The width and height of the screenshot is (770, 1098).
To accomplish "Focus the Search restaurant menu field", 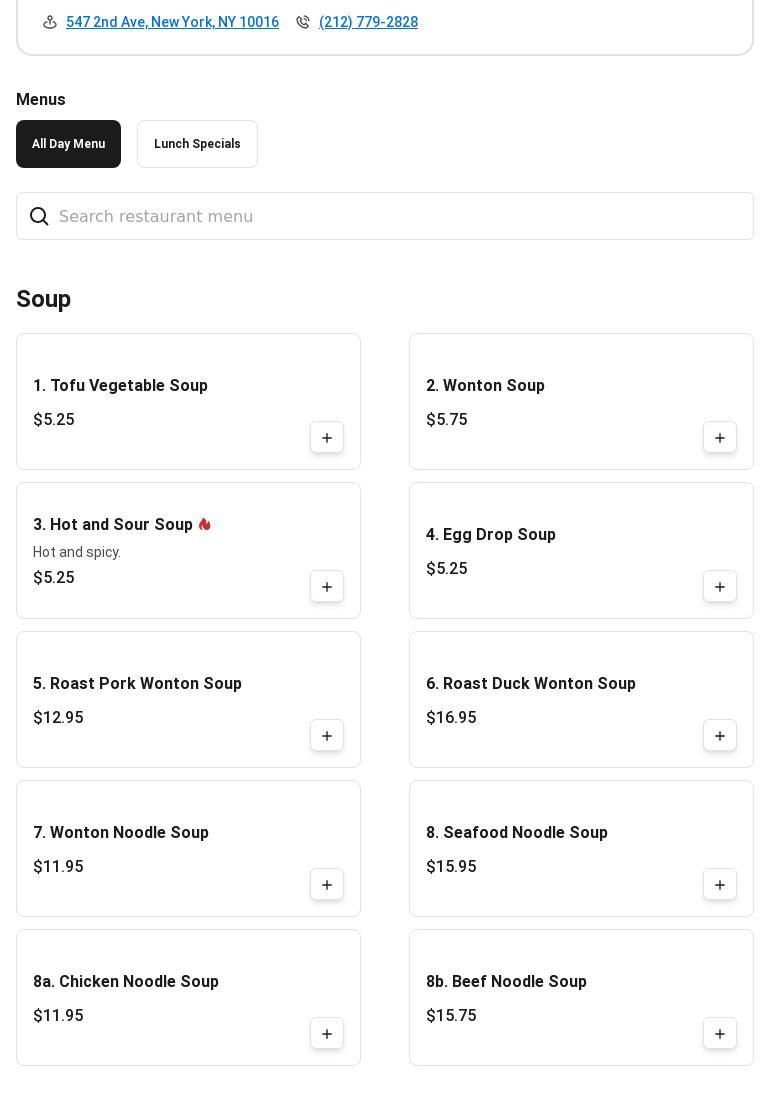I will (x=400, y=217).
